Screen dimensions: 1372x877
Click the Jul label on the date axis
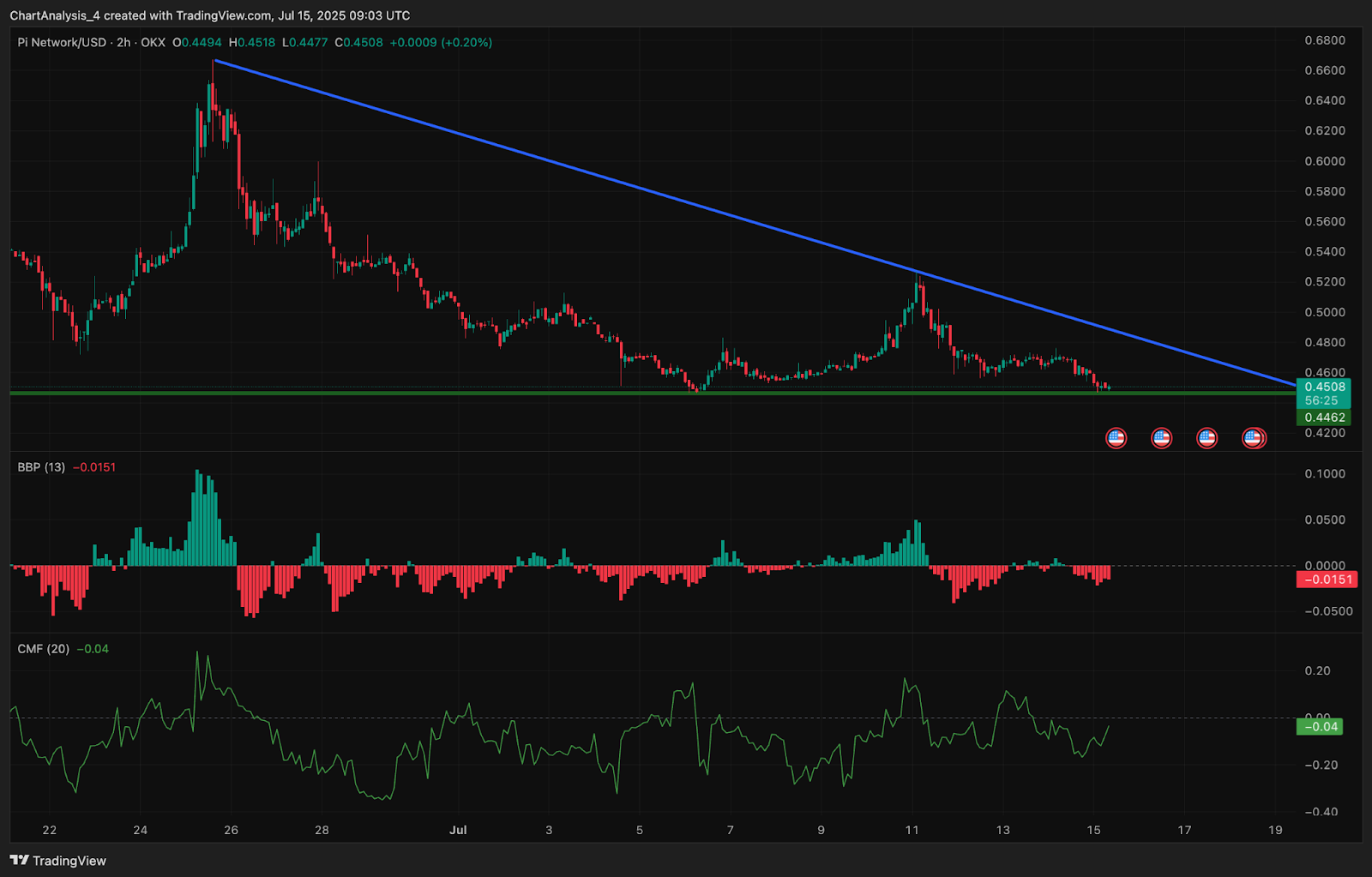pyautogui.click(x=458, y=830)
